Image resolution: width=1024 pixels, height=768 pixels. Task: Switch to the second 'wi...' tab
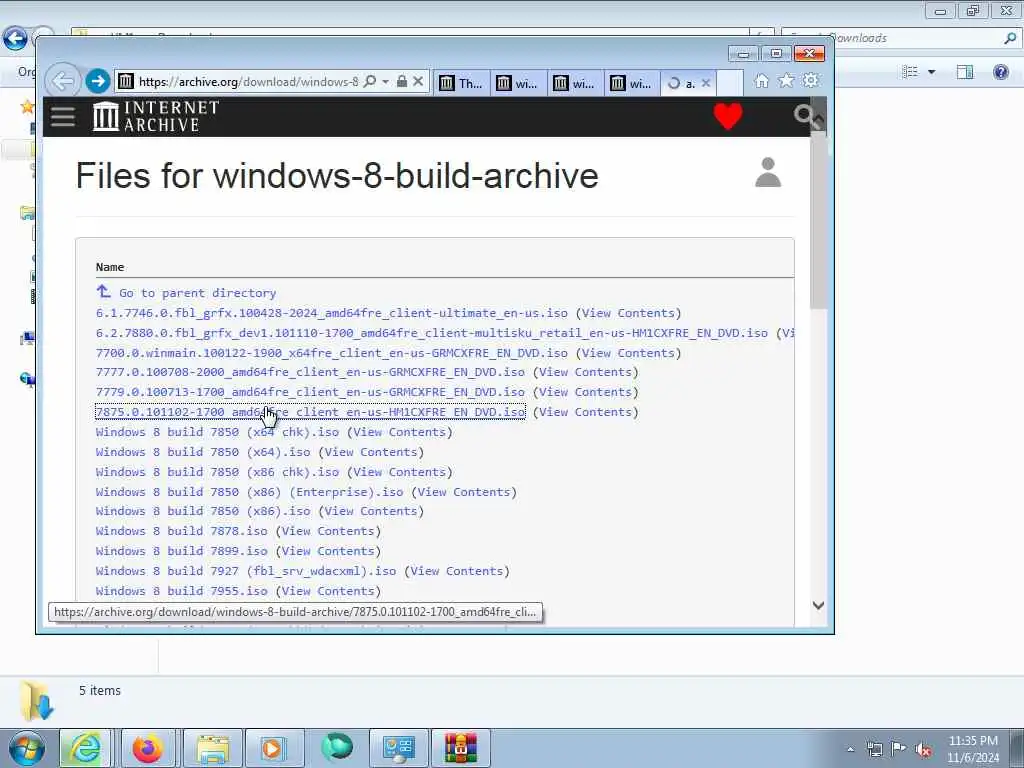pos(575,83)
